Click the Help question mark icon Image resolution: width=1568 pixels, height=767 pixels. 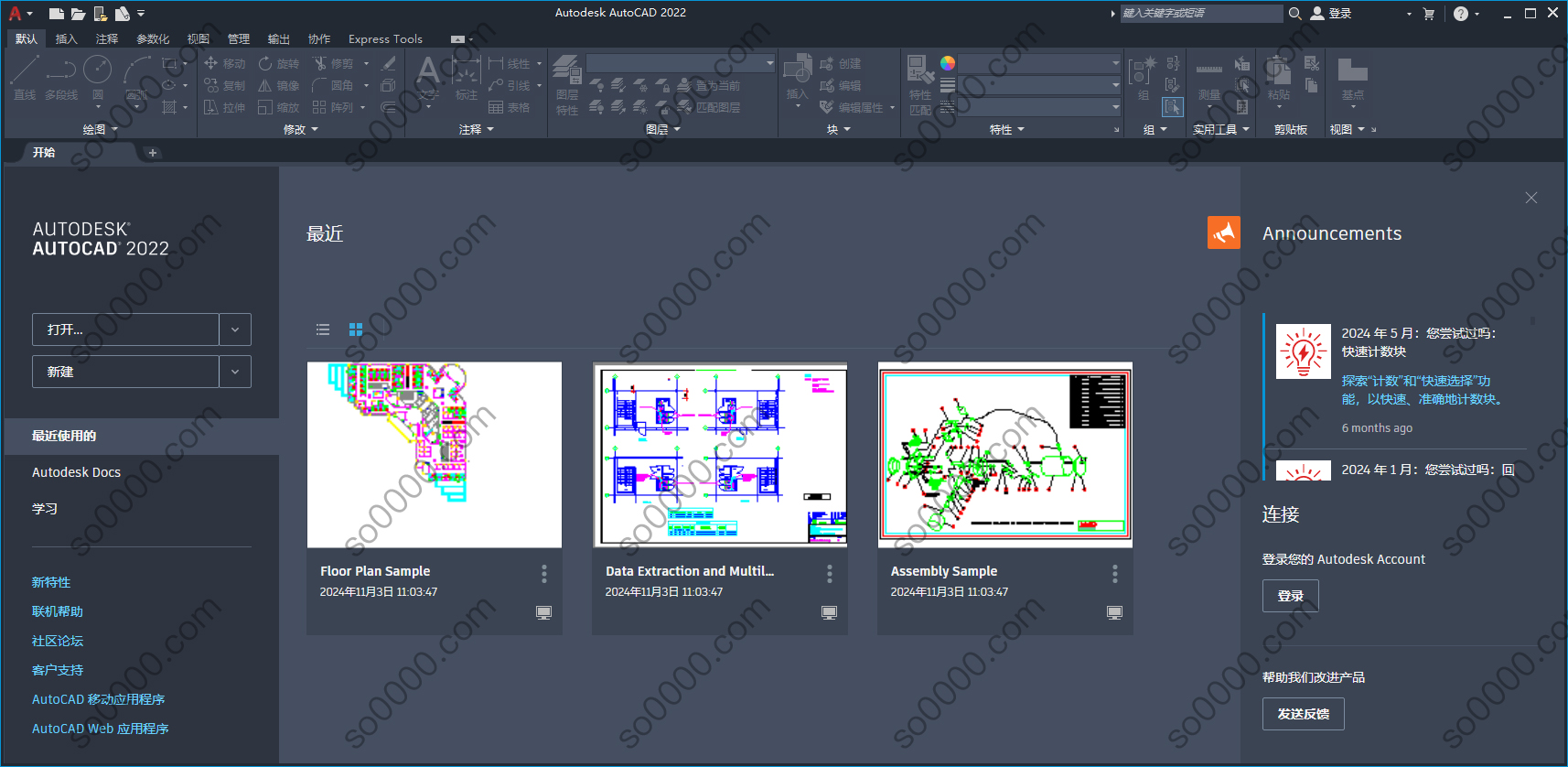(1461, 14)
